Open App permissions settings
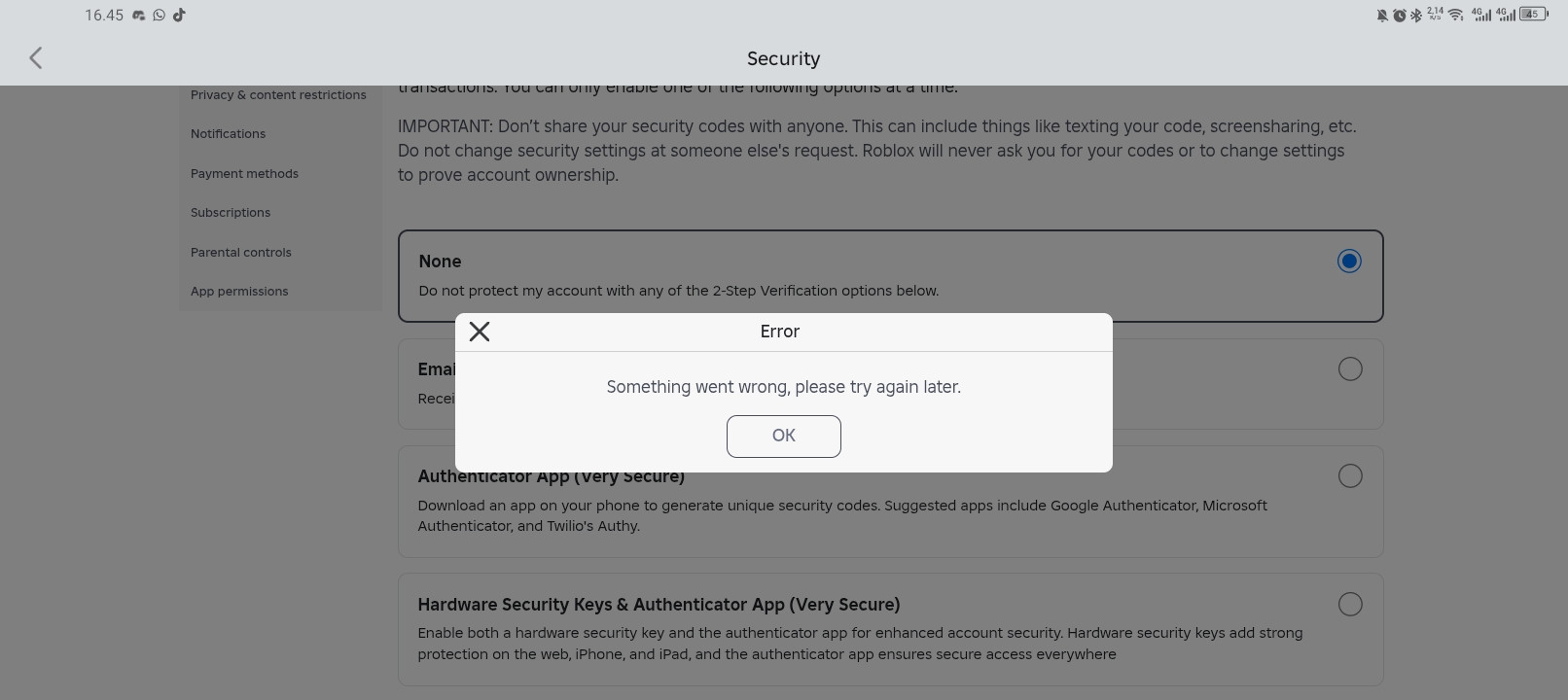The height and width of the screenshot is (700, 1568). [x=239, y=291]
